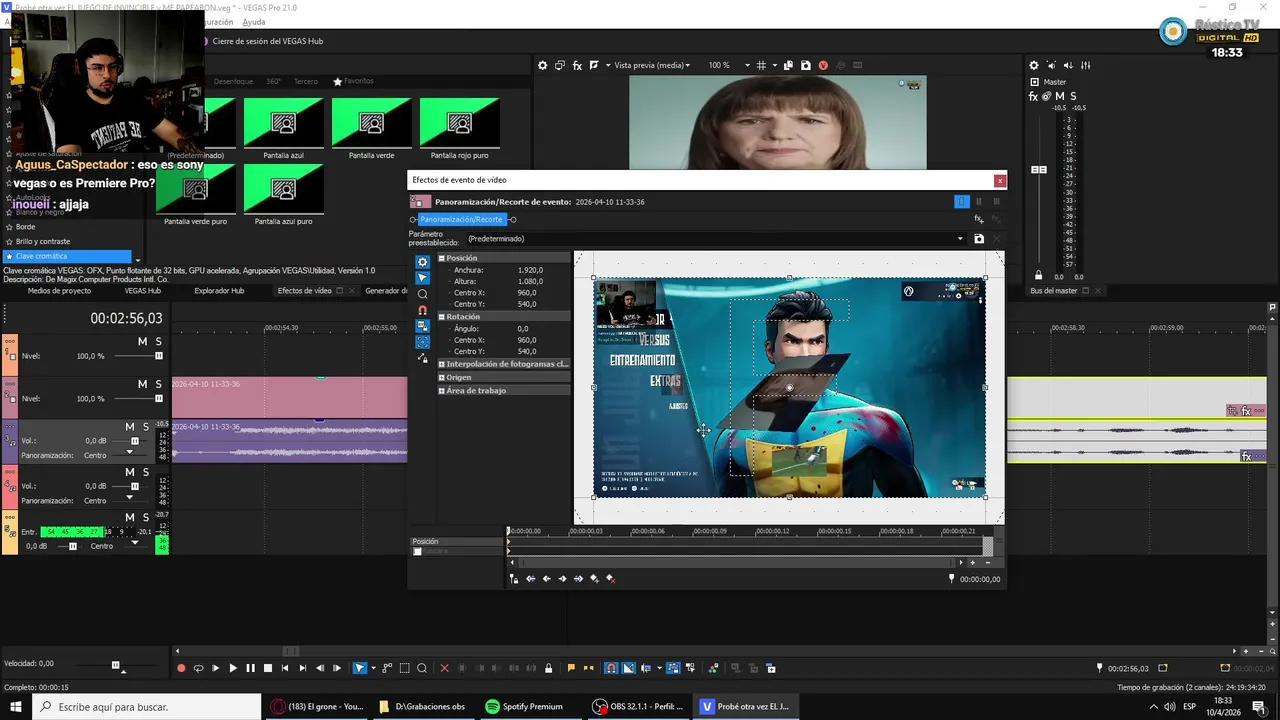Screen dimensions: 1280x720
Task: Open OBS 32.1.1 from taskbar
Action: point(637,706)
